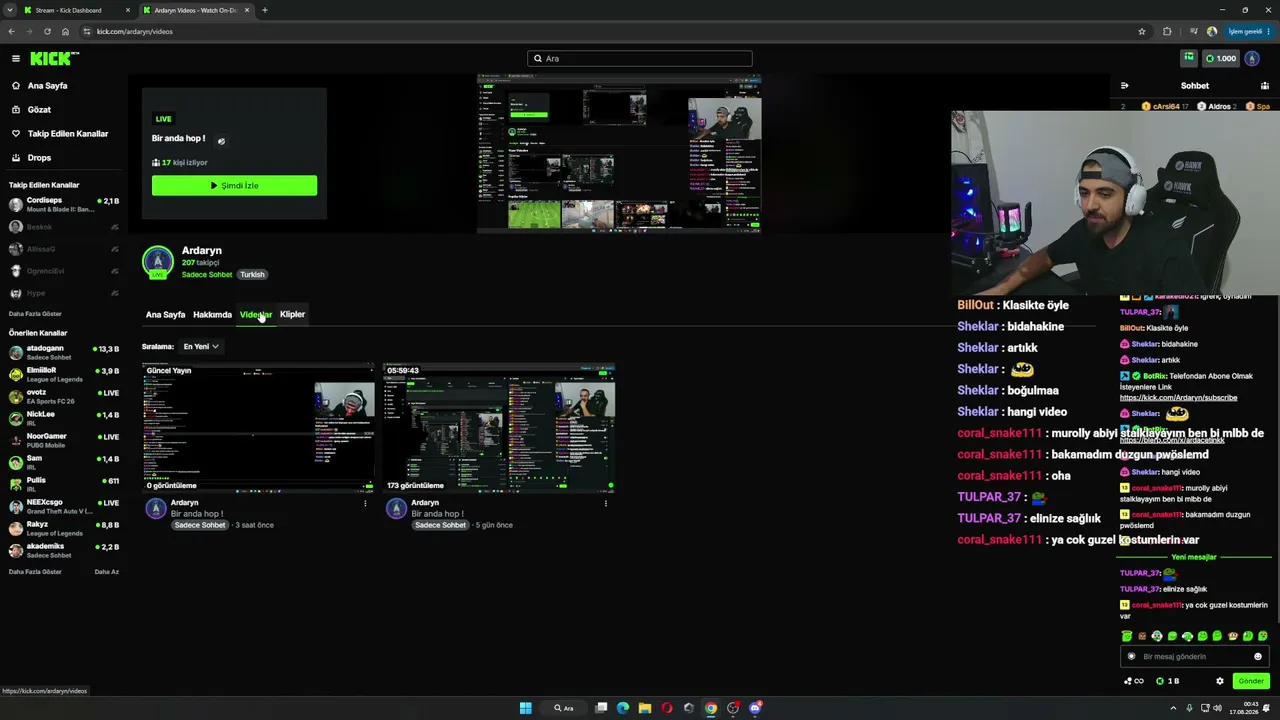The width and height of the screenshot is (1280, 720).
Task: Collapse recommended channels with Daha Az
Action: [x=106, y=572]
